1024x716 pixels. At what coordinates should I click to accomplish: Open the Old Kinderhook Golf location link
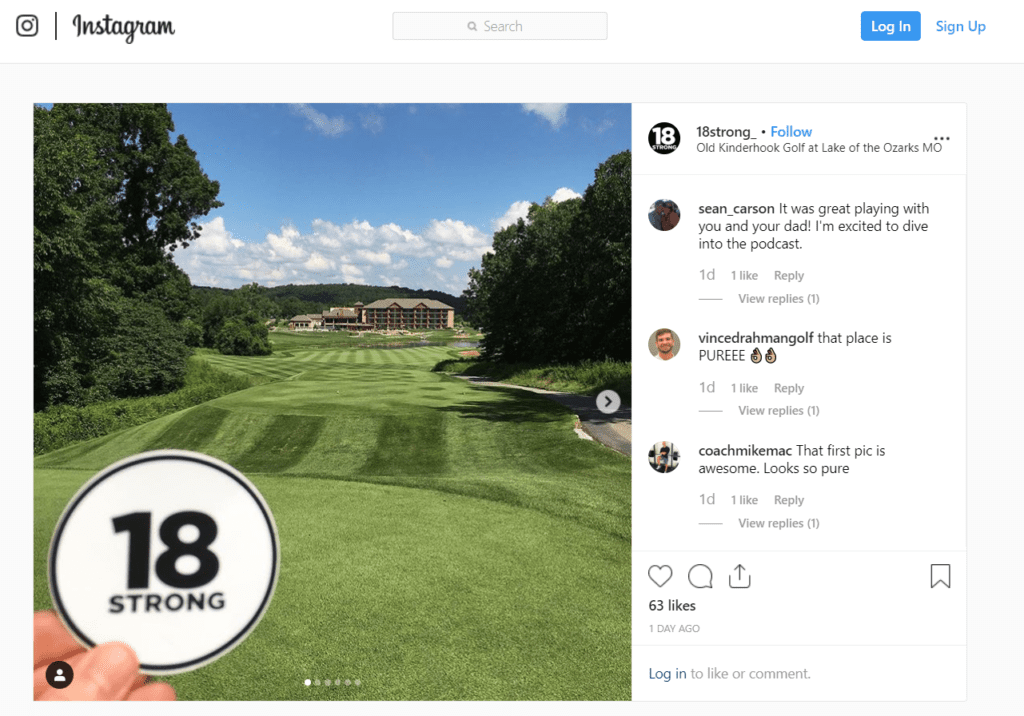tap(819, 148)
